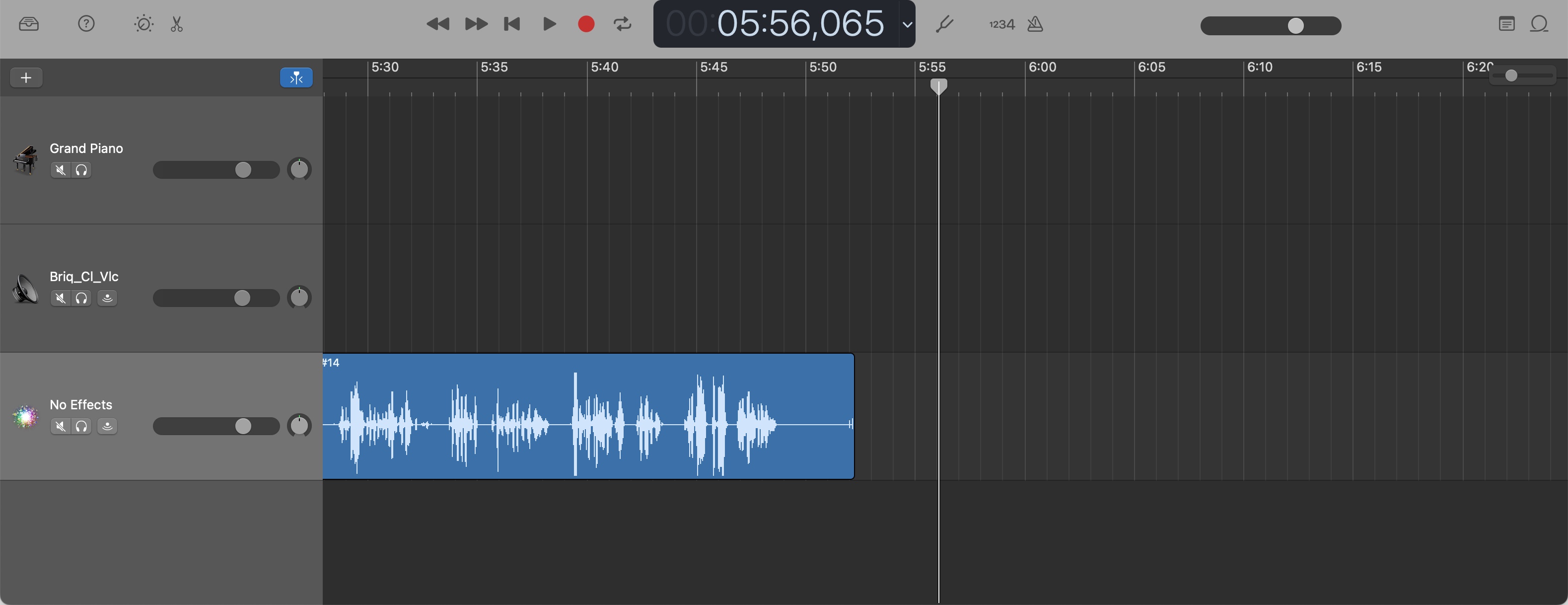1568x605 pixels.
Task: Open the Library panel icon
Action: [x=29, y=24]
